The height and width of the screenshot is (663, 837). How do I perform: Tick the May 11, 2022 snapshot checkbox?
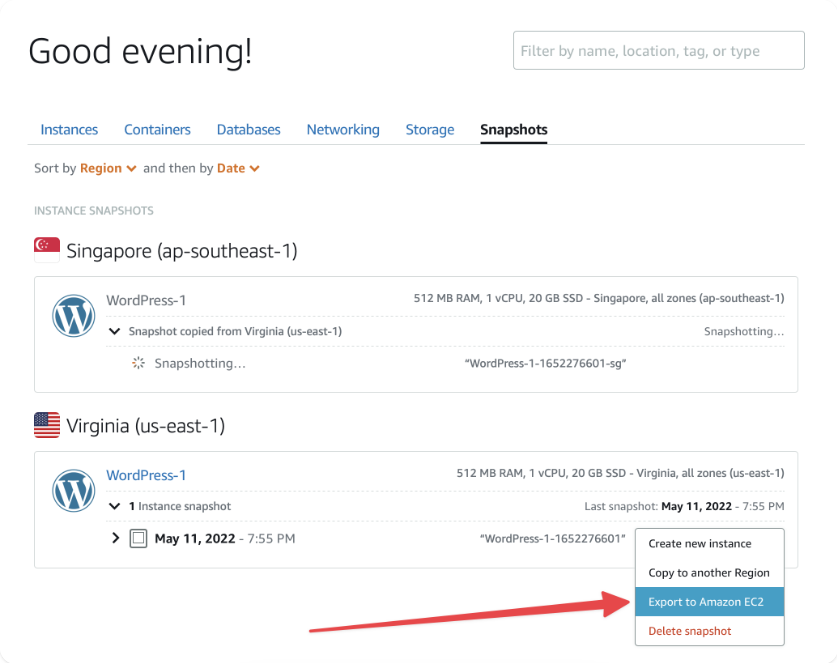138,538
